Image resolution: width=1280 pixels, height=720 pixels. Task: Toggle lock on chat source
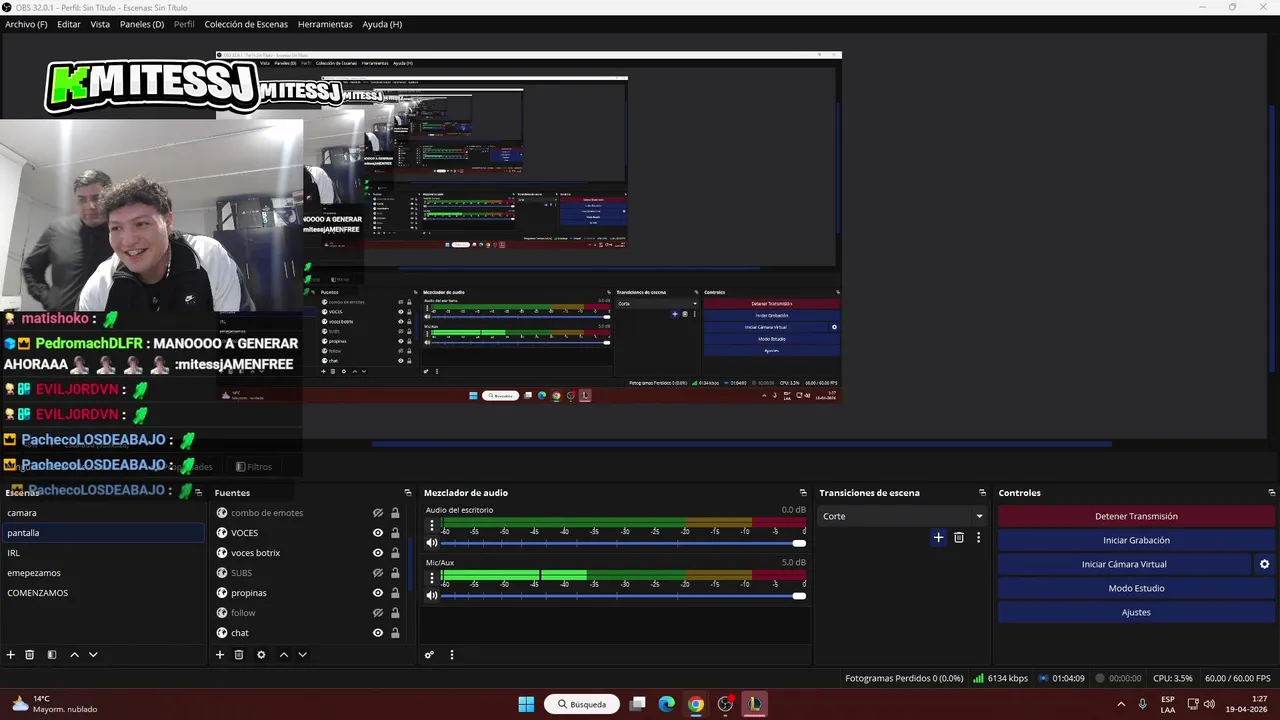pos(395,633)
